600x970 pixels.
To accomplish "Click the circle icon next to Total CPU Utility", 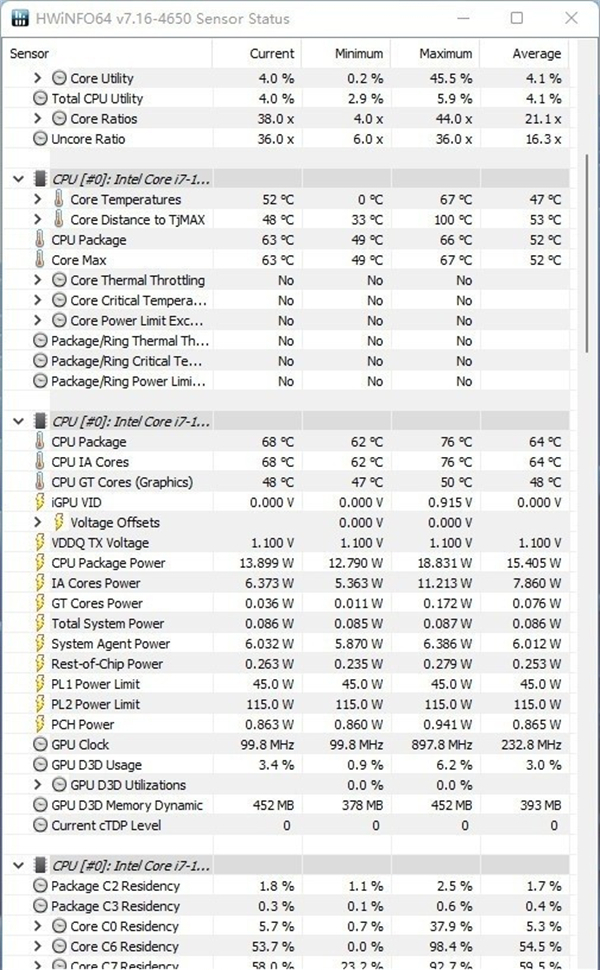I will 40,98.
